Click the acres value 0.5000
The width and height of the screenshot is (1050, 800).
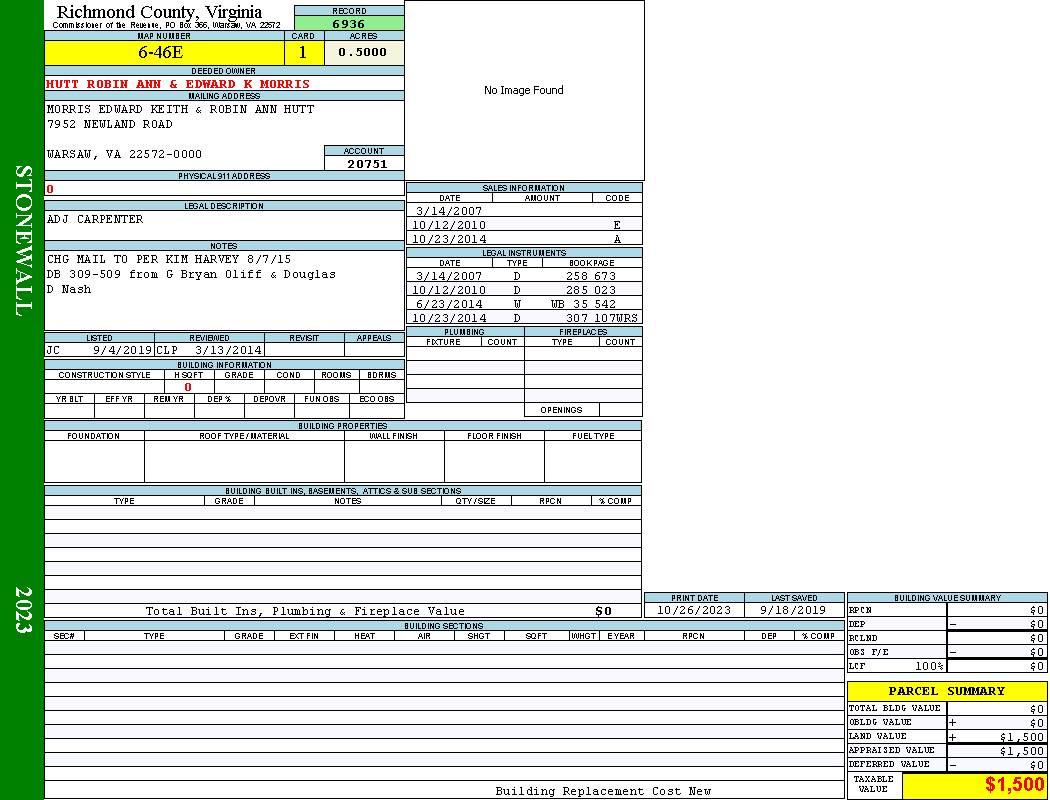tap(362, 52)
